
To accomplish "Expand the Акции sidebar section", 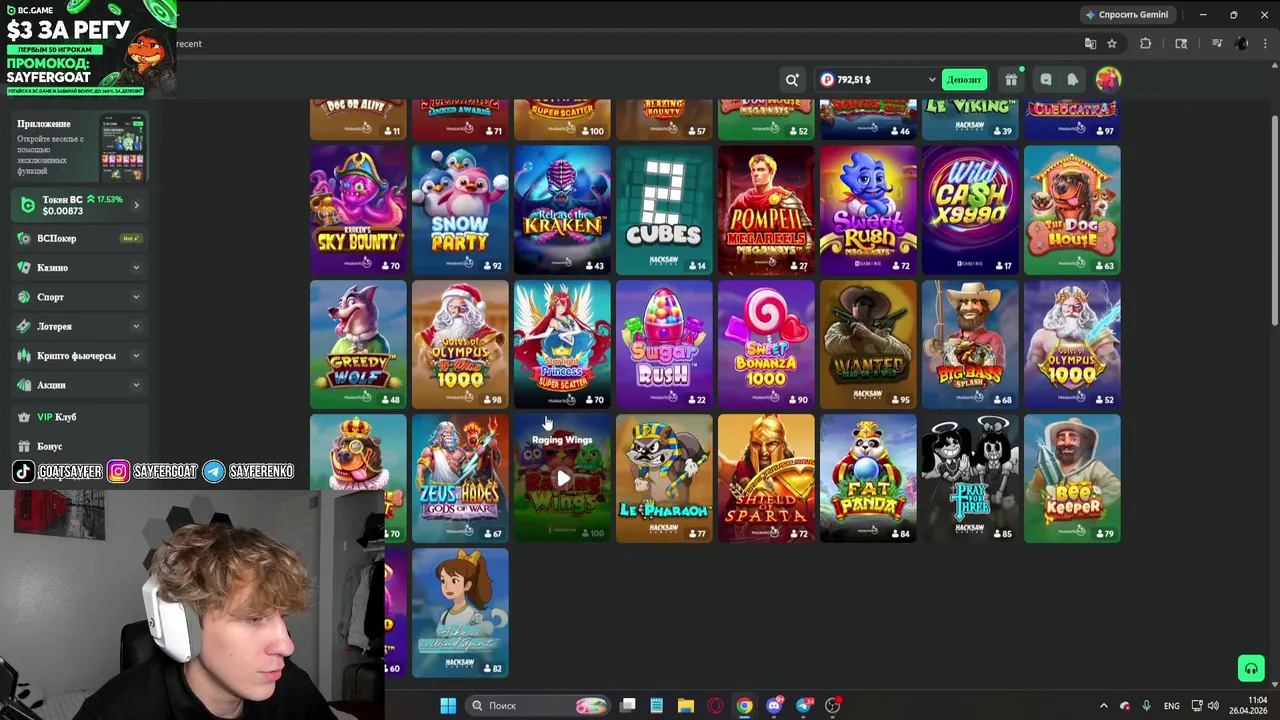I will click(x=136, y=385).
